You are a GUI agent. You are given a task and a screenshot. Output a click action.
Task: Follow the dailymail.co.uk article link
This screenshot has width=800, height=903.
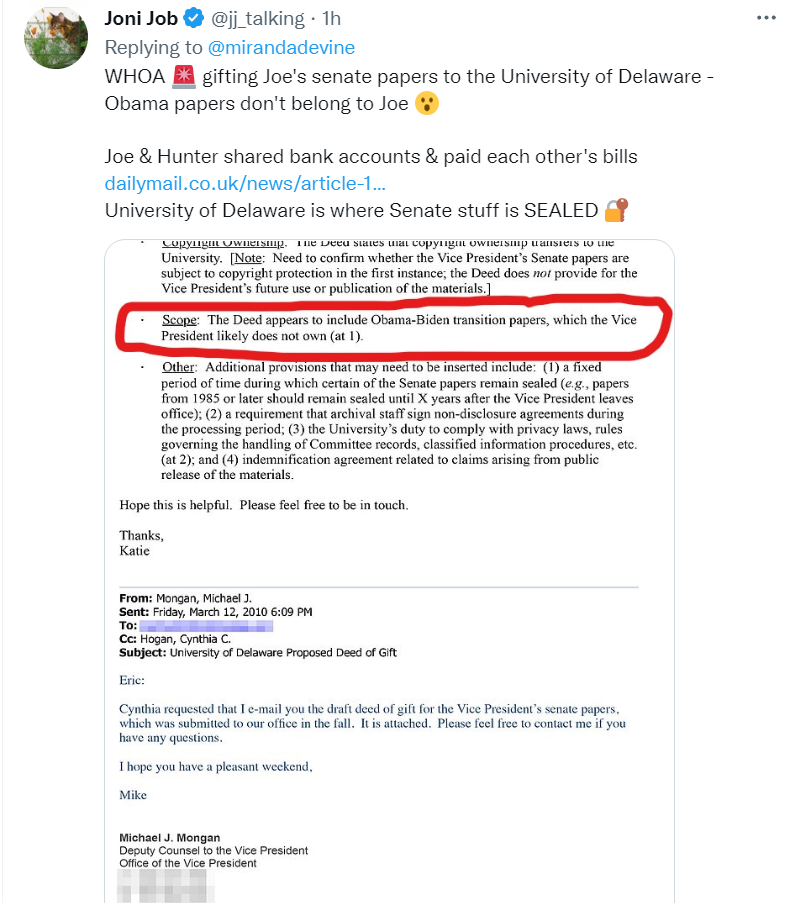click(x=245, y=183)
